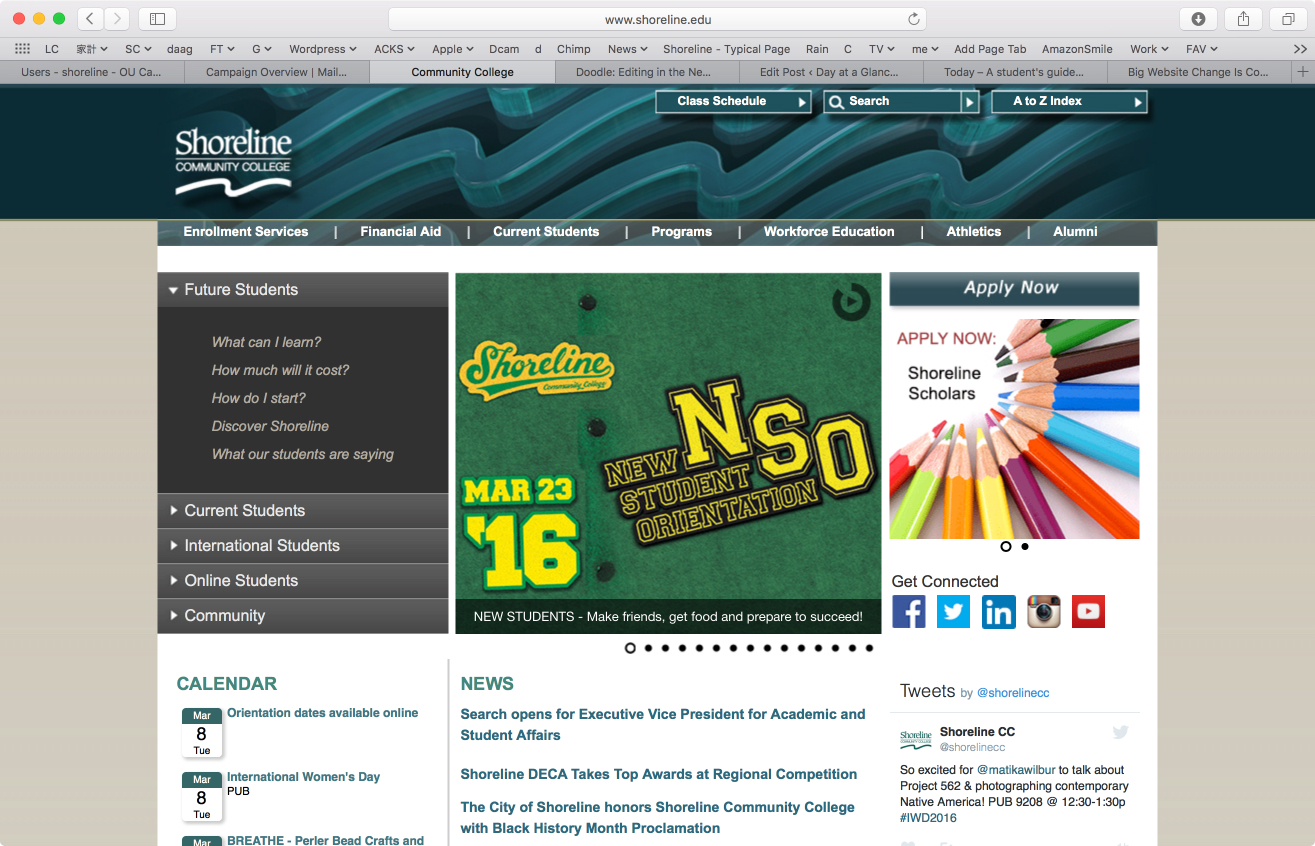This screenshot has height=846, width=1315.
Task: Open the Facebook social icon
Action: coord(908,611)
